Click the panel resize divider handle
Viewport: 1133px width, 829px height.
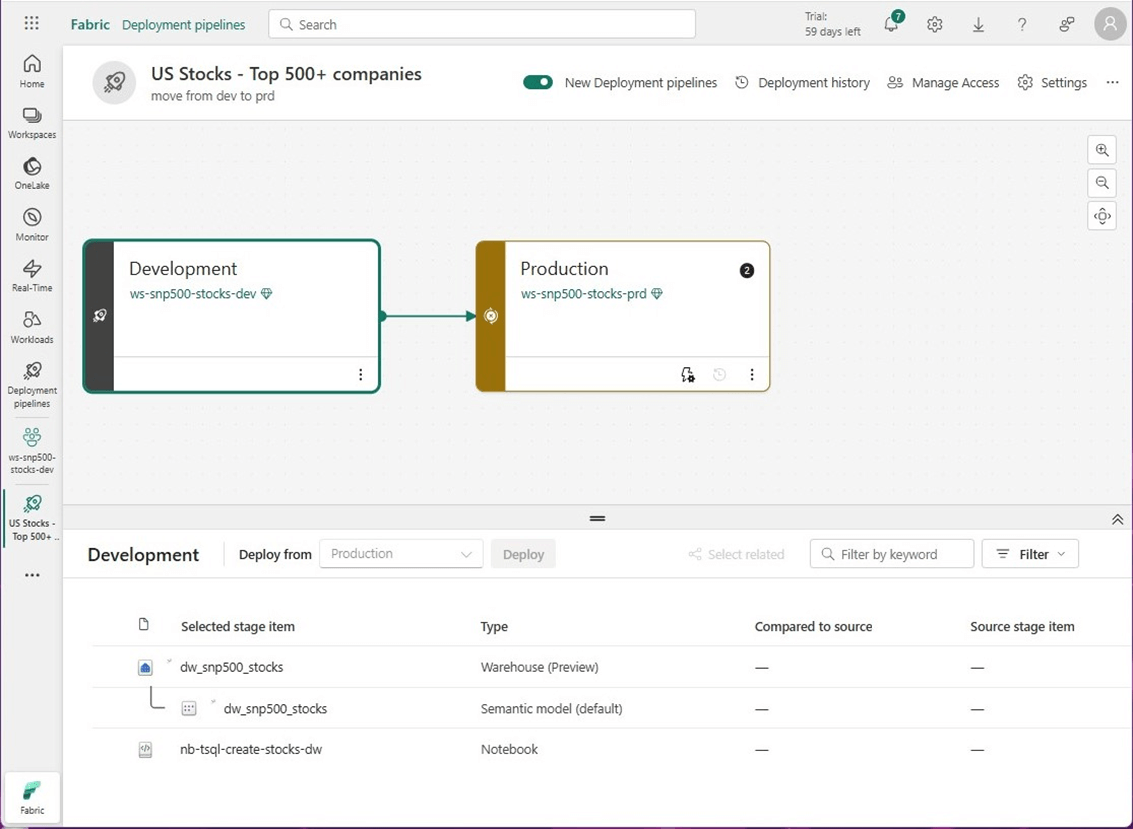(597, 518)
